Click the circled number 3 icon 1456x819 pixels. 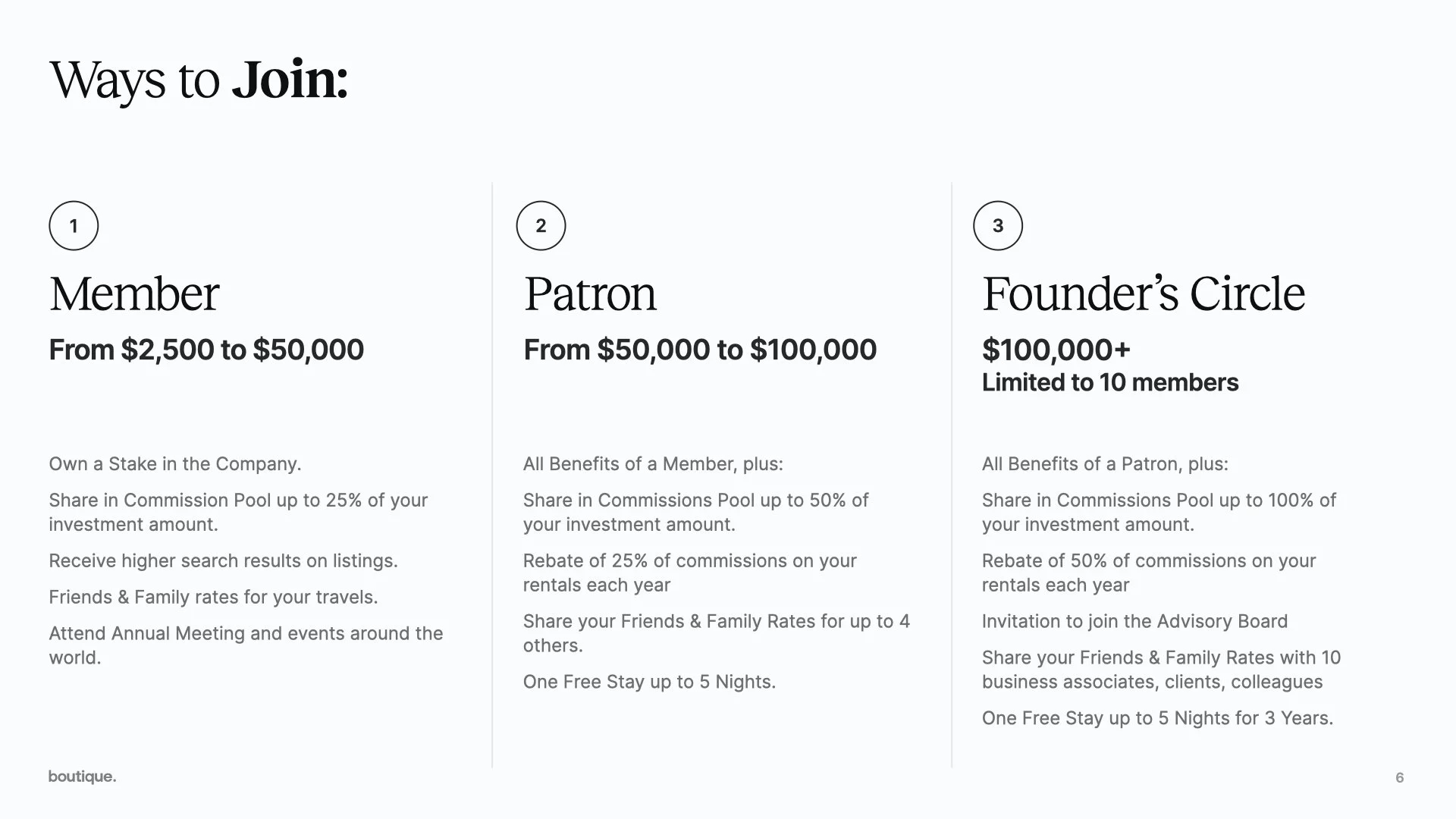click(x=998, y=226)
